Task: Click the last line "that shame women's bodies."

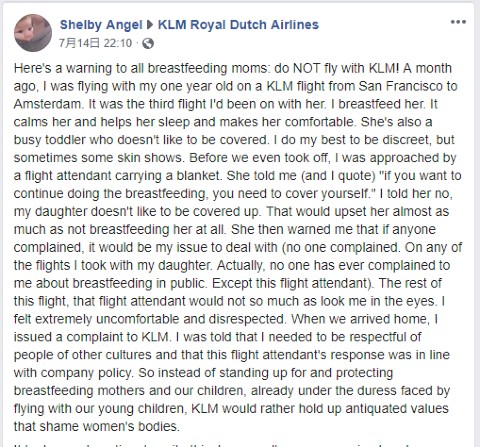Action: (97, 426)
